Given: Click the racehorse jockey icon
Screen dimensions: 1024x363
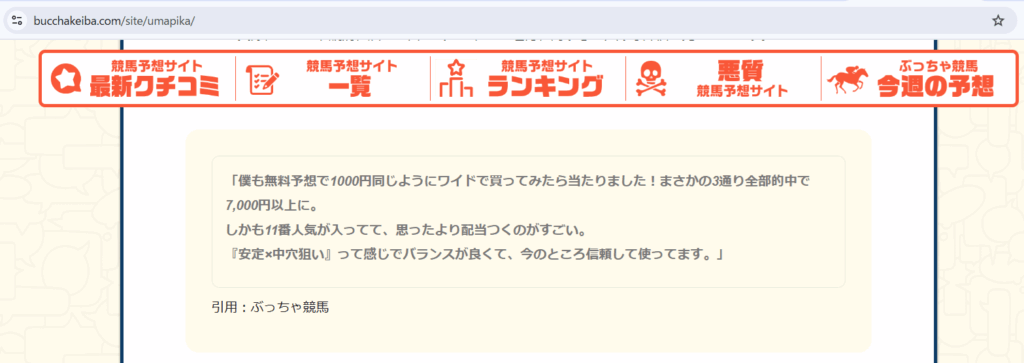Looking at the screenshot, I should tap(848, 81).
